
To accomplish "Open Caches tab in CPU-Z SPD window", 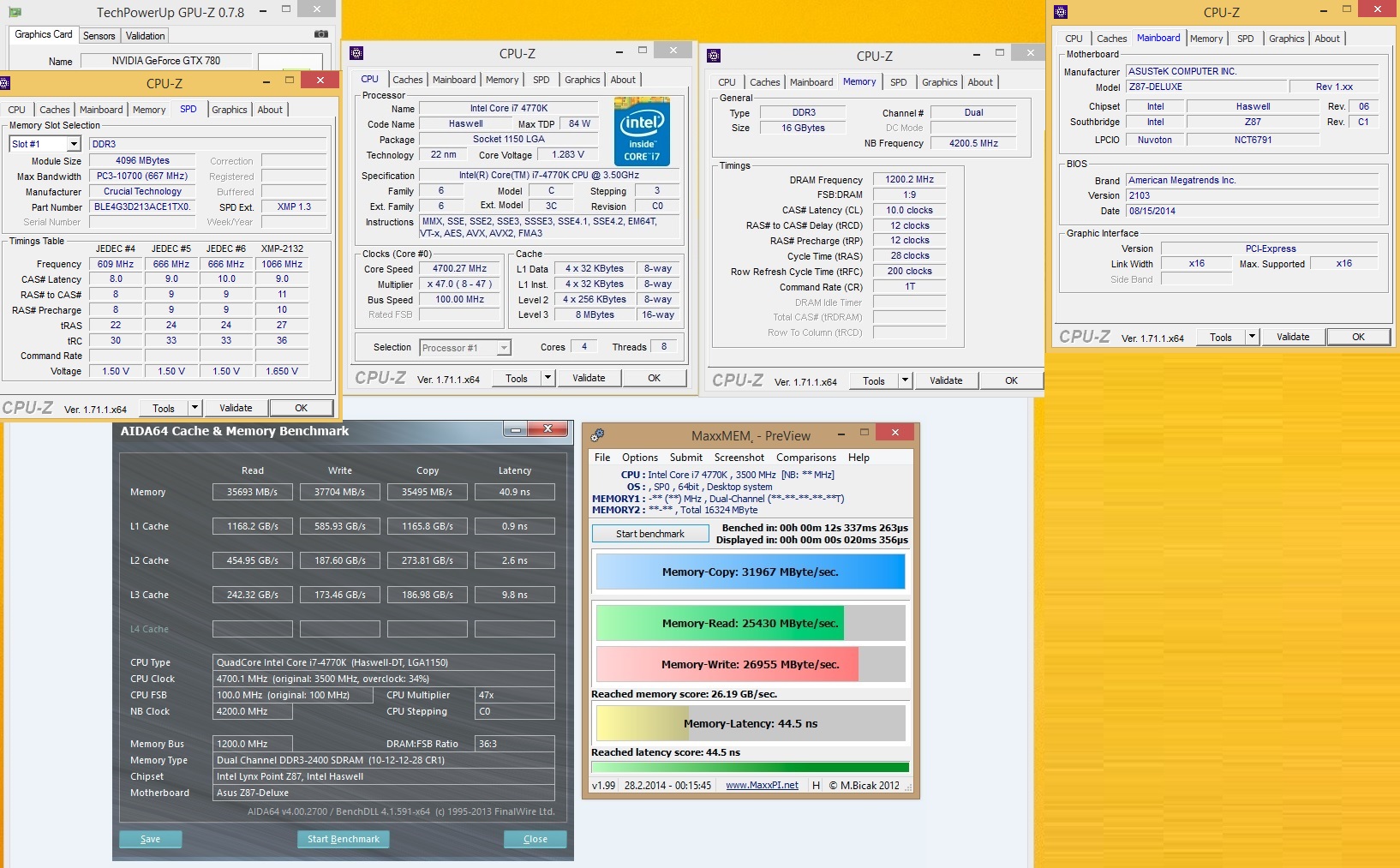I will point(55,110).
